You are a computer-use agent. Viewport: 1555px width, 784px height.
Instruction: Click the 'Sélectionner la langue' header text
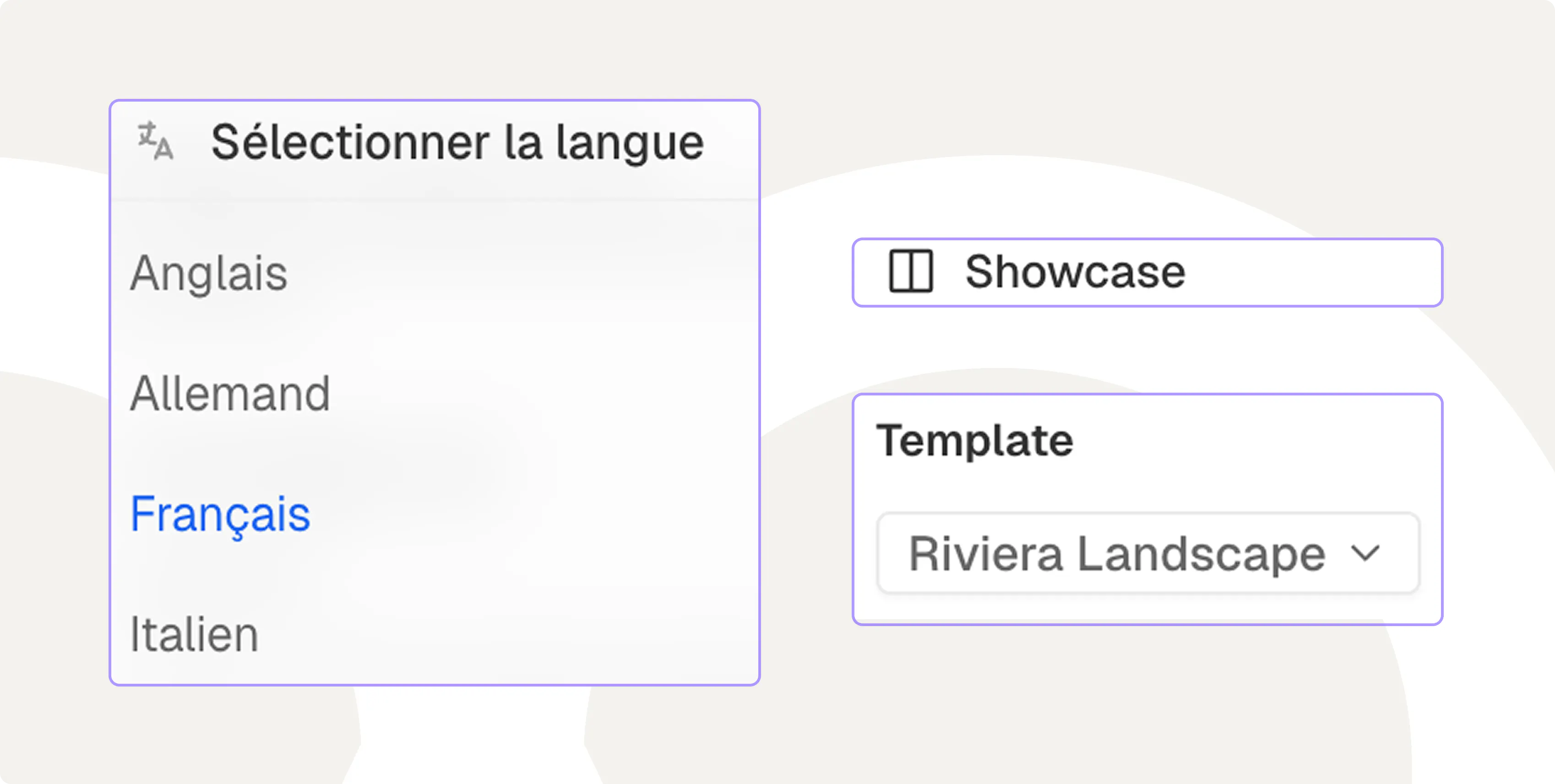[457, 142]
